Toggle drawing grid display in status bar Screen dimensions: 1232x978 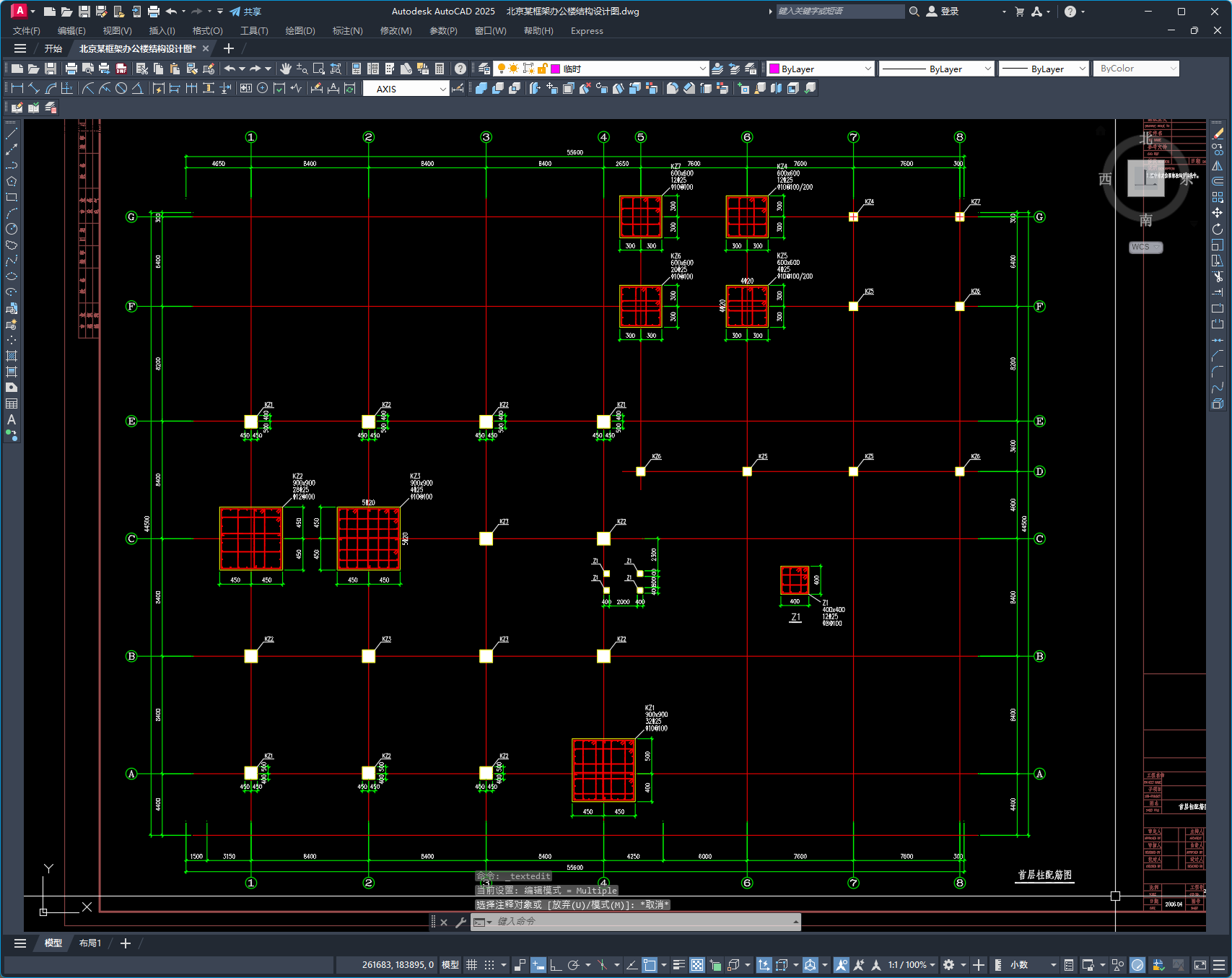(472, 965)
